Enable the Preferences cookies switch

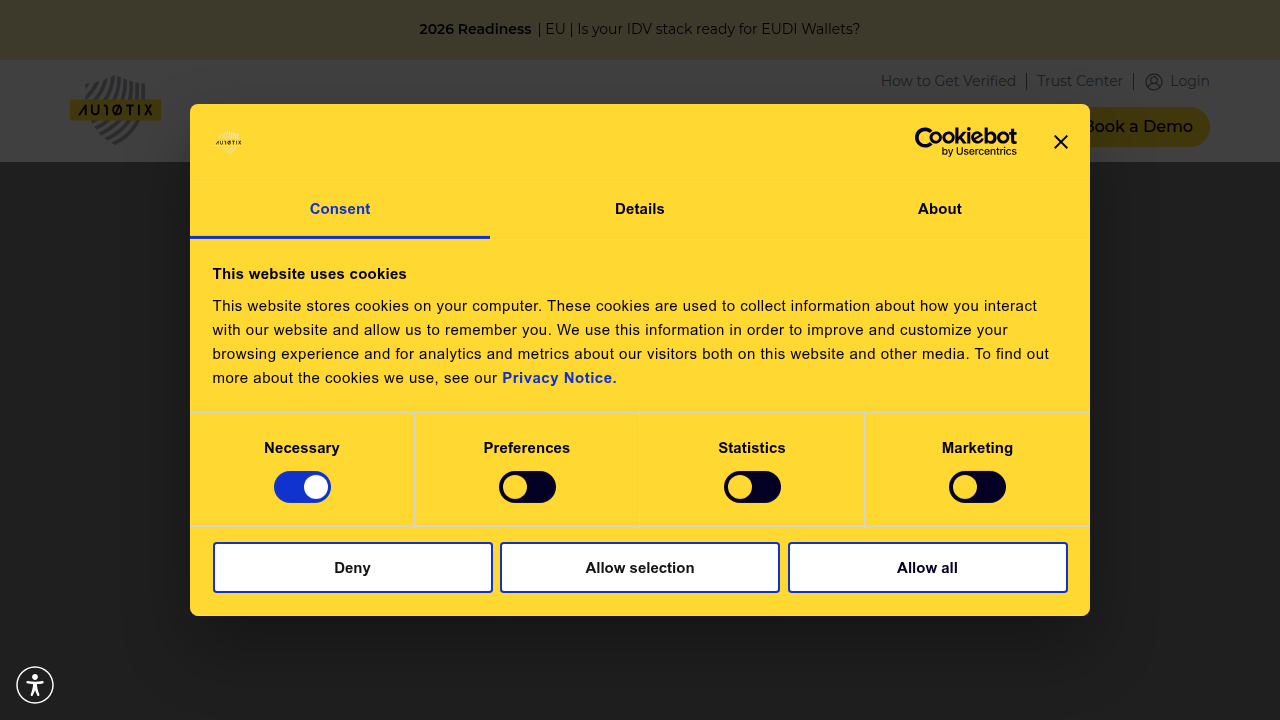point(527,487)
